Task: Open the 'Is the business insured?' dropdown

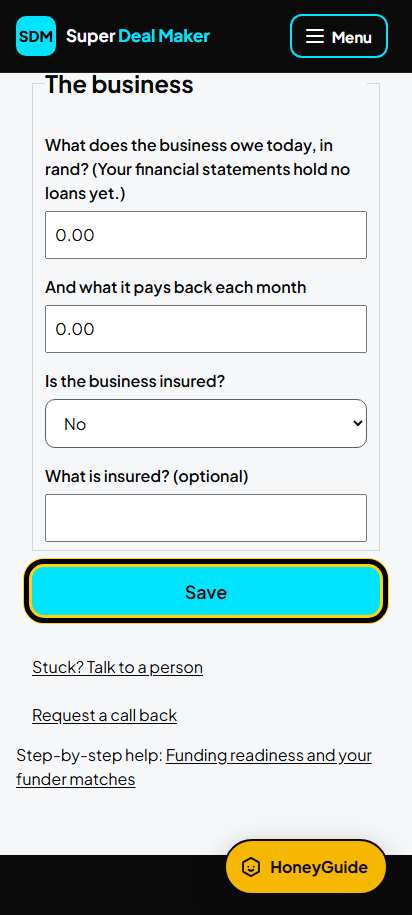Action: click(x=206, y=424)
